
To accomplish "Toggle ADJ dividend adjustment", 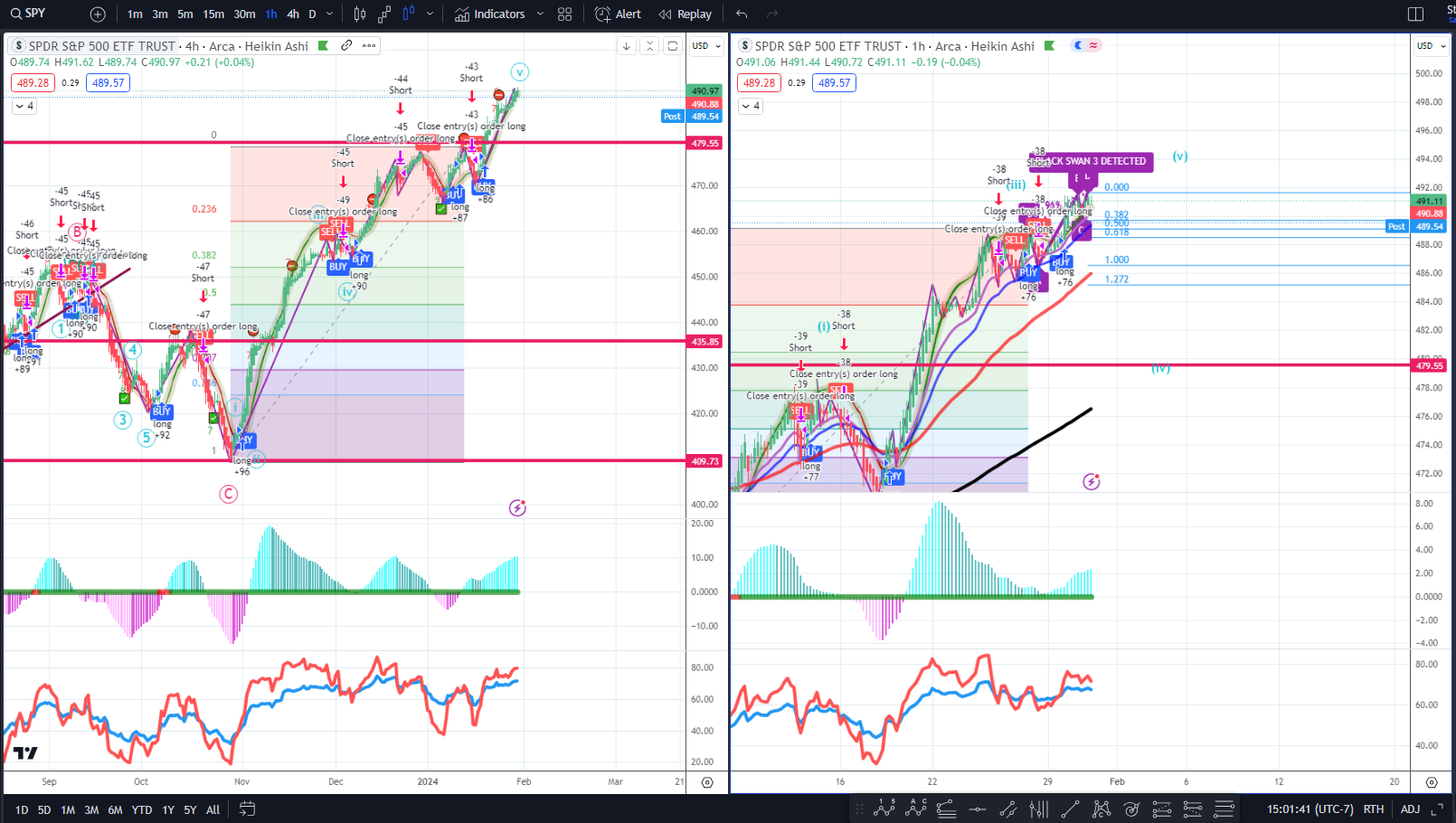I will coord(1410,809).
